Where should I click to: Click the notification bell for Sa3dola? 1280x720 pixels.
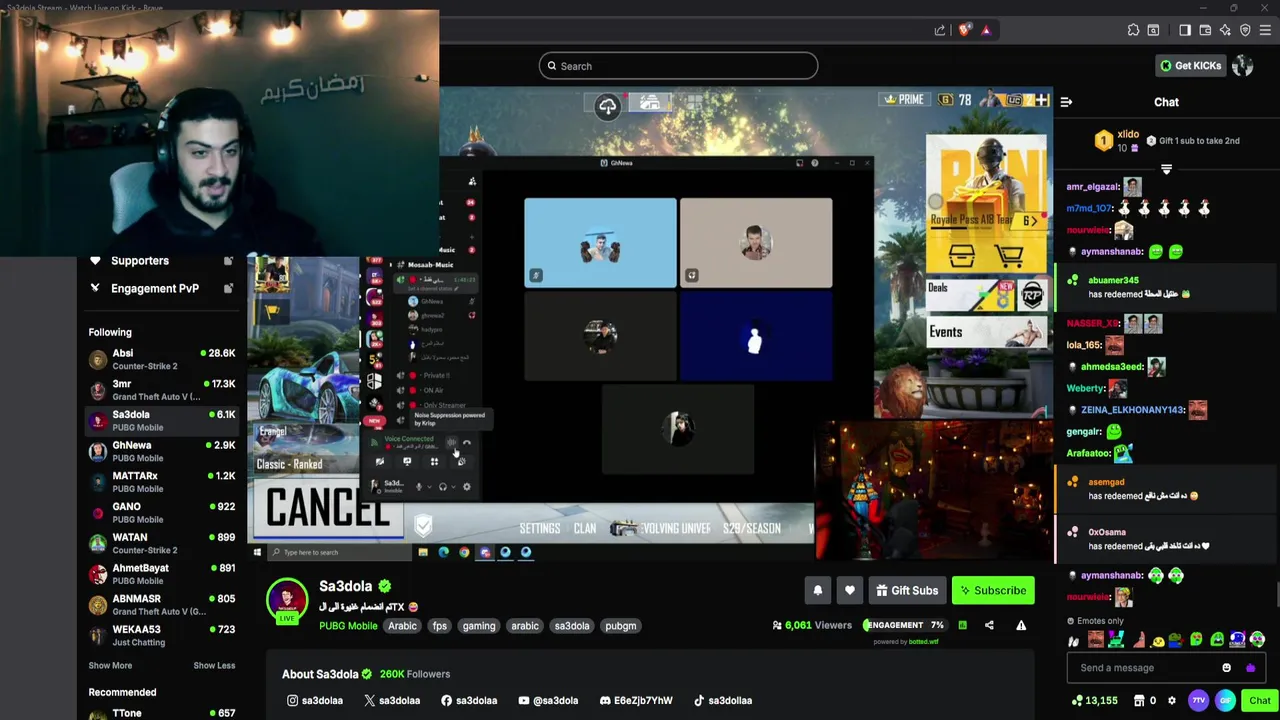point(817,591)
